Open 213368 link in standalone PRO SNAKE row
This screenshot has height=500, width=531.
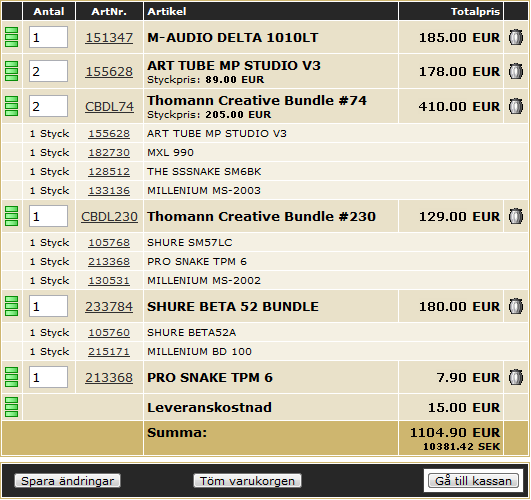[109, 377]
